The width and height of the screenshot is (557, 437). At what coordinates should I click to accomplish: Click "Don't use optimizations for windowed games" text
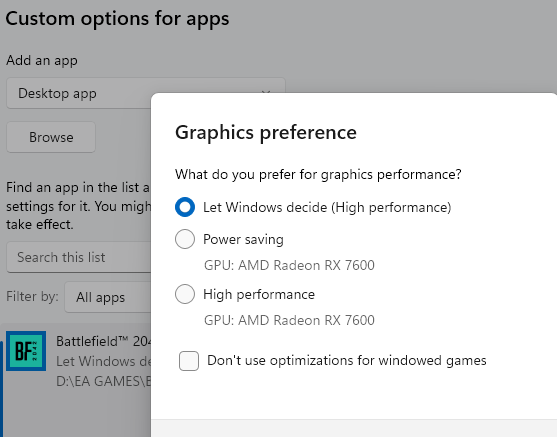coord(347,361)
